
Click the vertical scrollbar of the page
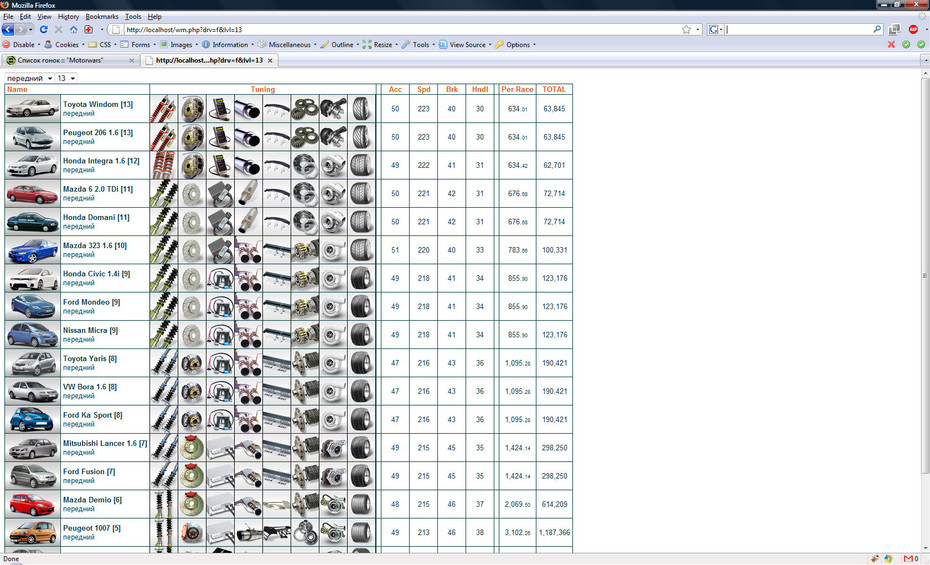(x=925, y=276)
